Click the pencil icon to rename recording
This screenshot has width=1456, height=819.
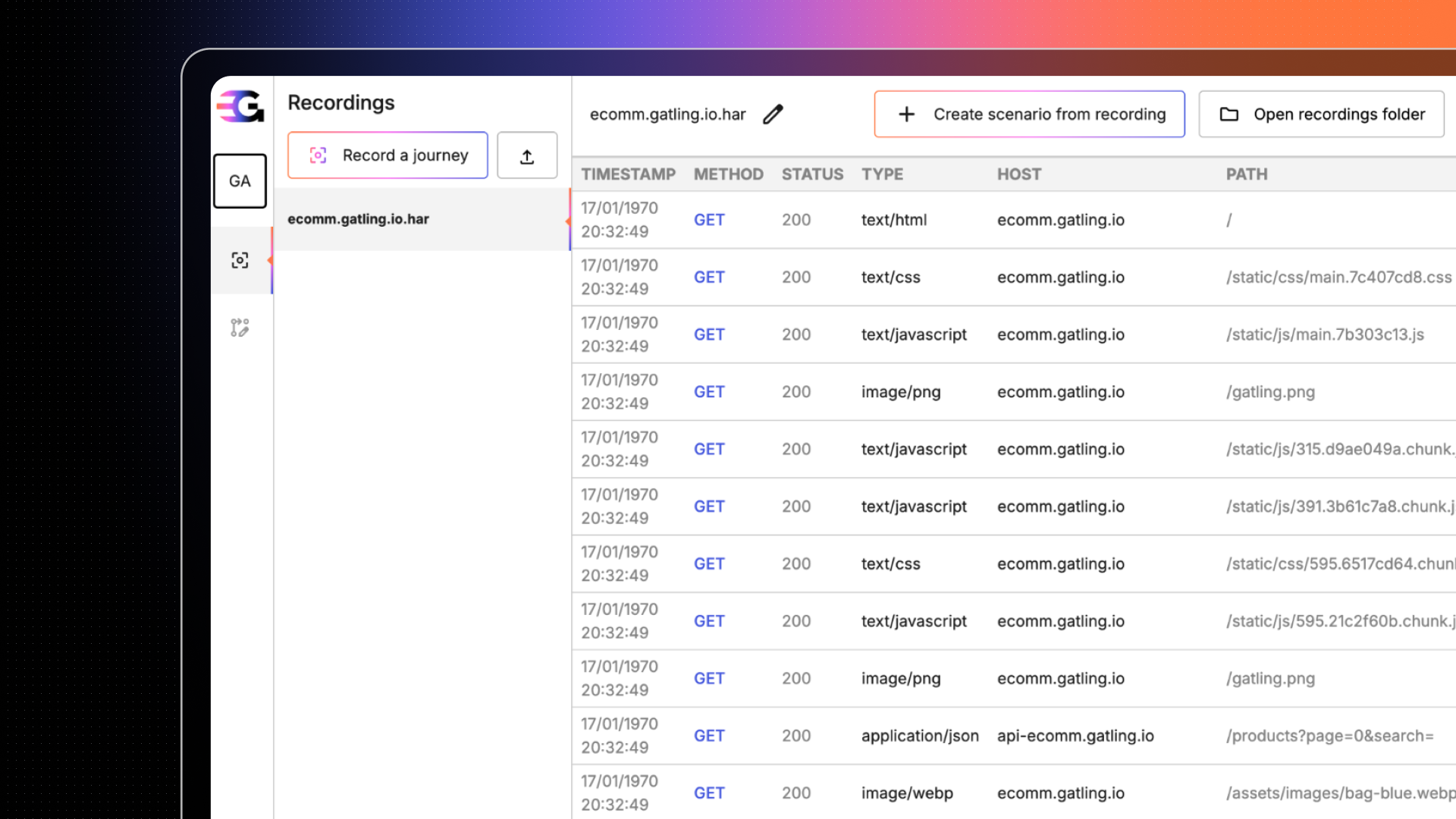(x=773, y=115)
